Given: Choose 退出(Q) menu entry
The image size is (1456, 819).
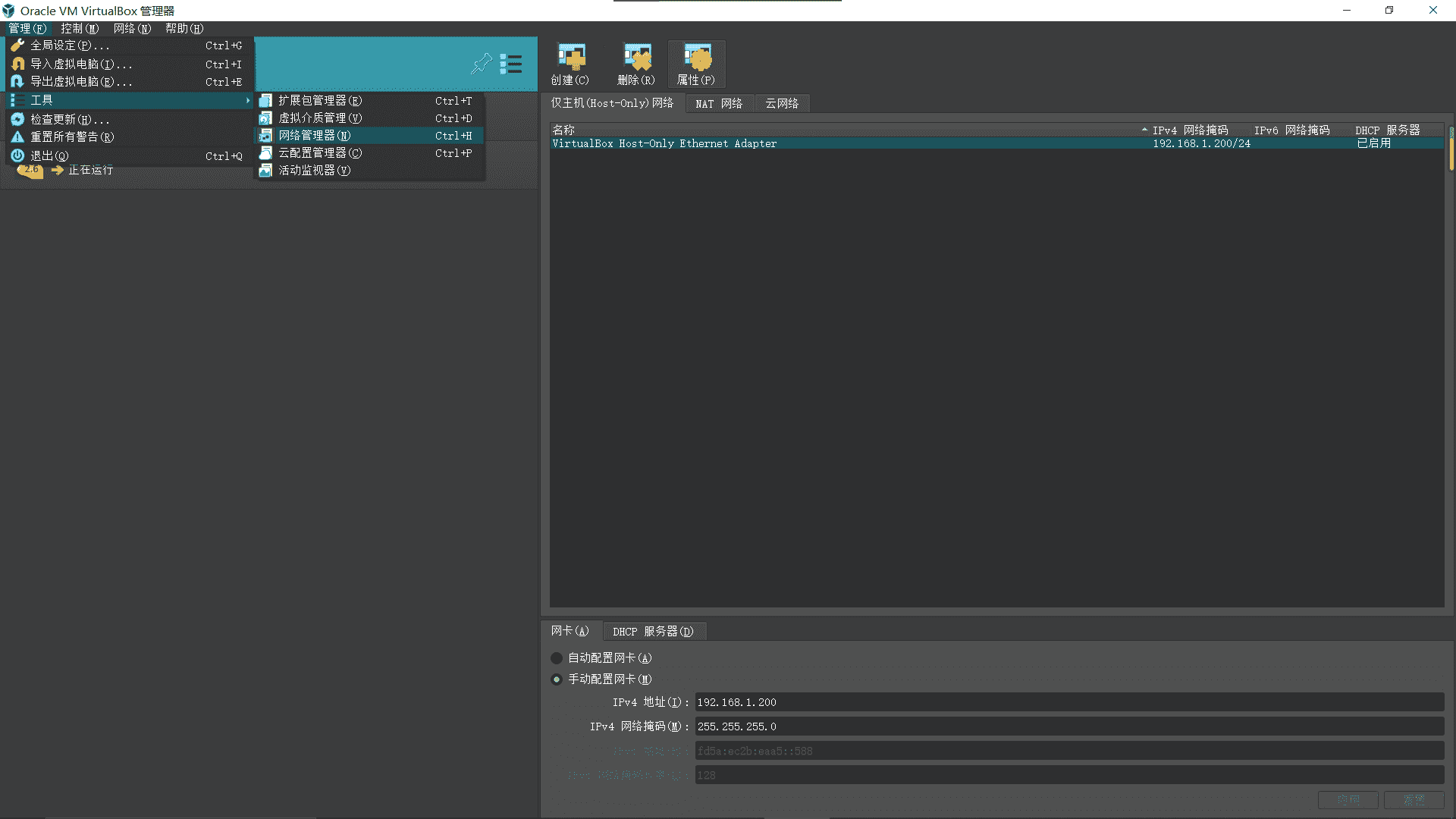Looking at the screenshot, I should click(130, 155).
